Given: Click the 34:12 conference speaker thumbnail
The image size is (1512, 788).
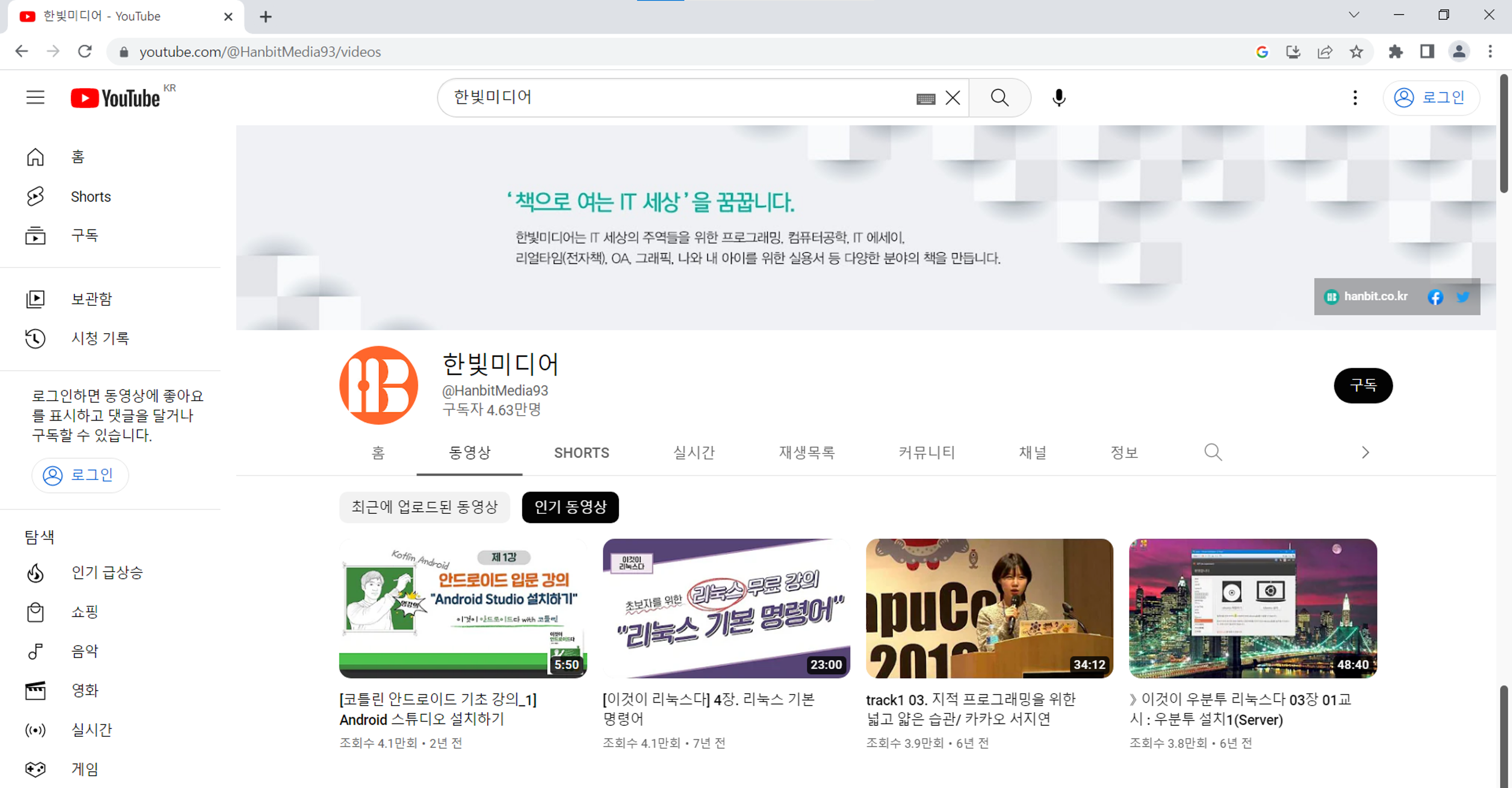Looking at the screenshot, I should click(990, 608).
